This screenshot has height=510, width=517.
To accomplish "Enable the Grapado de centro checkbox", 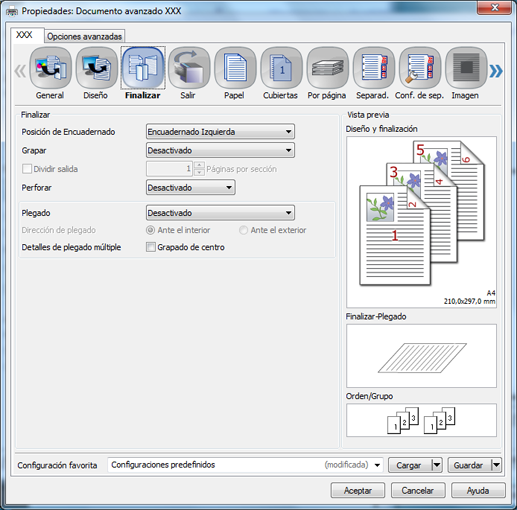I will coord(151,247).
